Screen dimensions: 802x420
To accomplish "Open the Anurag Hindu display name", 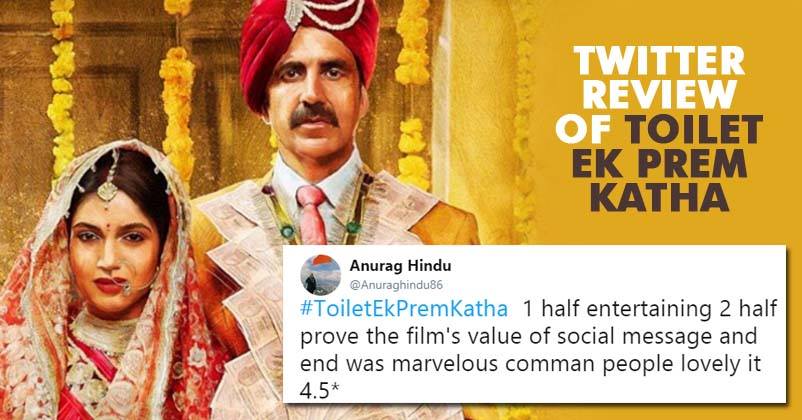I will (400, 266).
